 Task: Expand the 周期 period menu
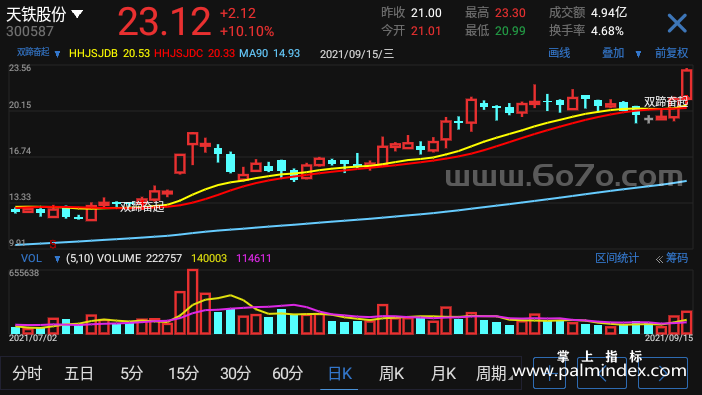click(x=493, y=373)
